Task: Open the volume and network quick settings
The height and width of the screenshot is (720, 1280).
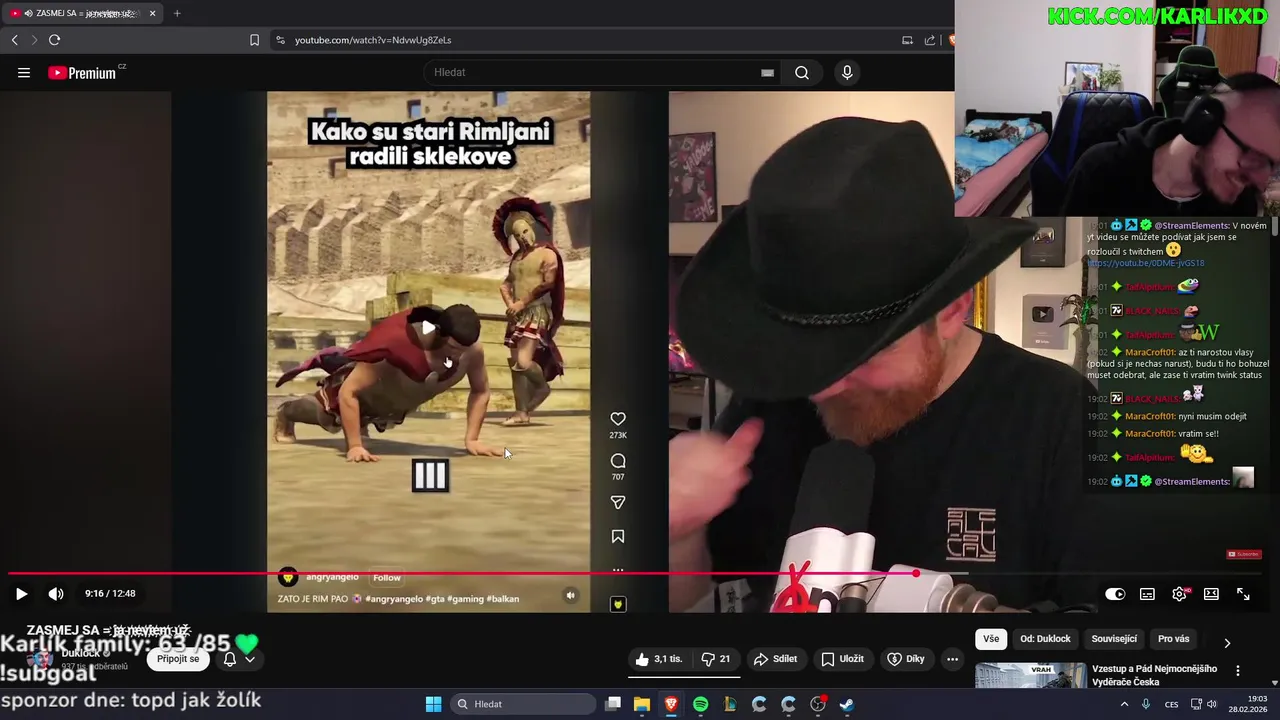Action: point(1205,704)
